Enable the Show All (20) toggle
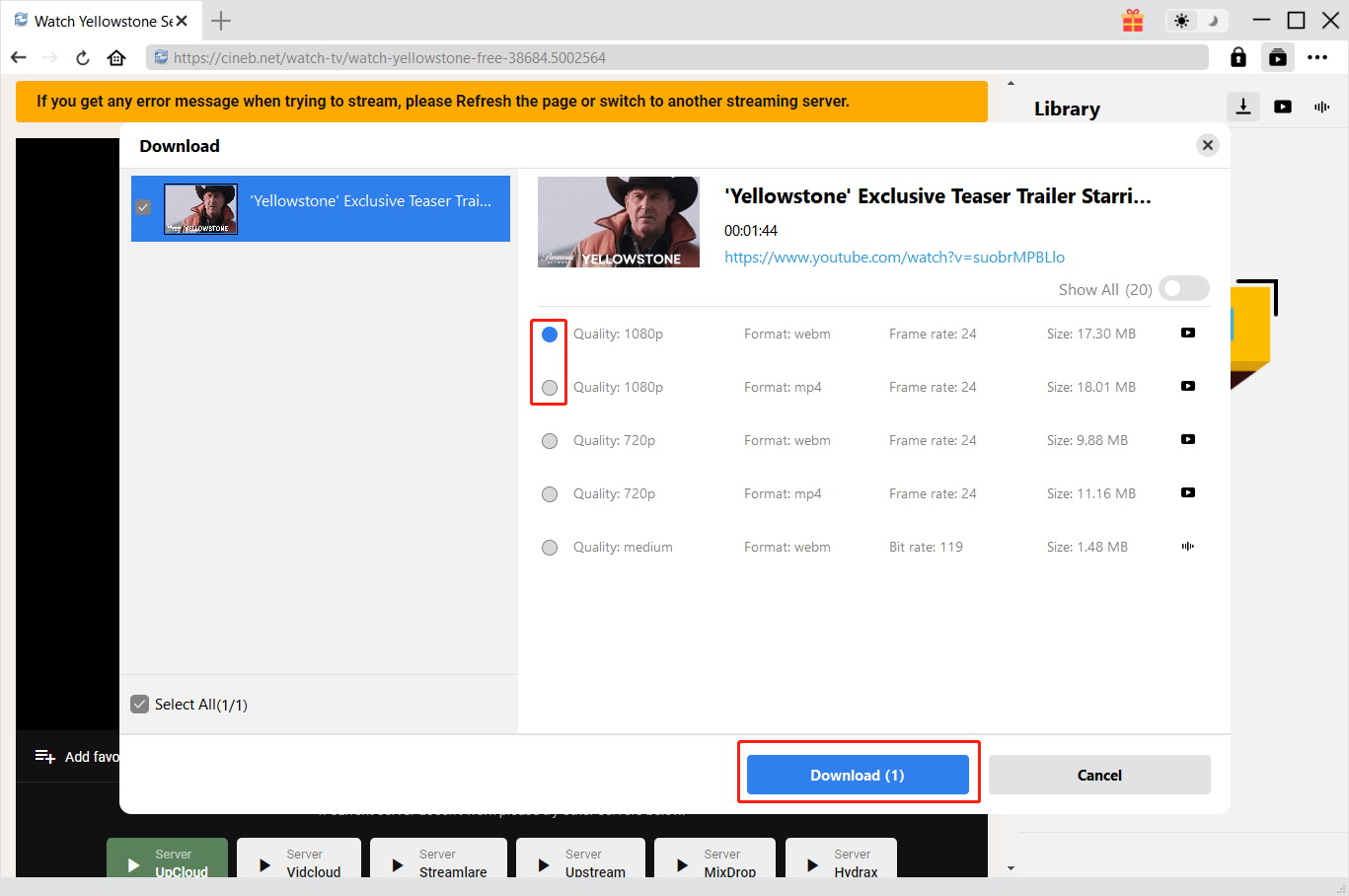This screenshot has width=1349, height=896. 1183,289
